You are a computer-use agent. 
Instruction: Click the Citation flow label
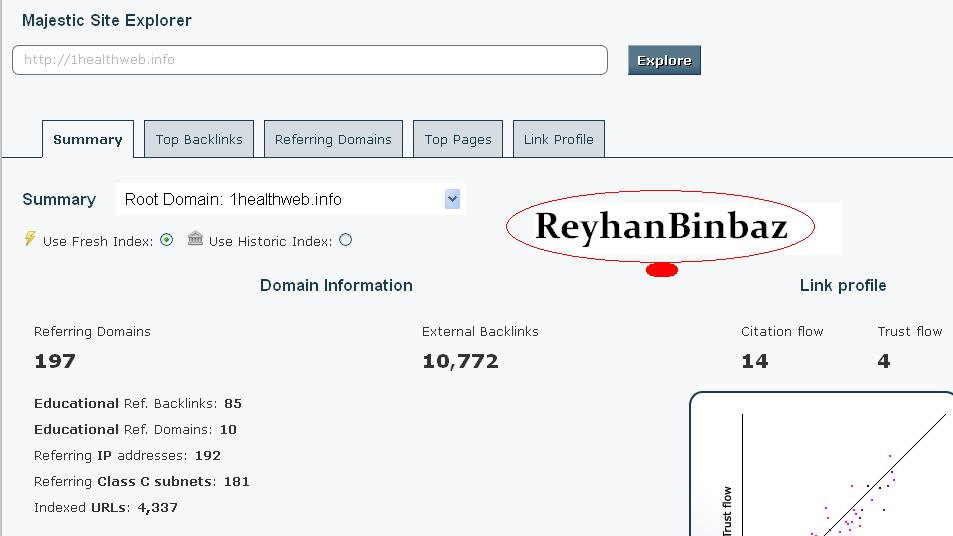click(x=782, y=331)
